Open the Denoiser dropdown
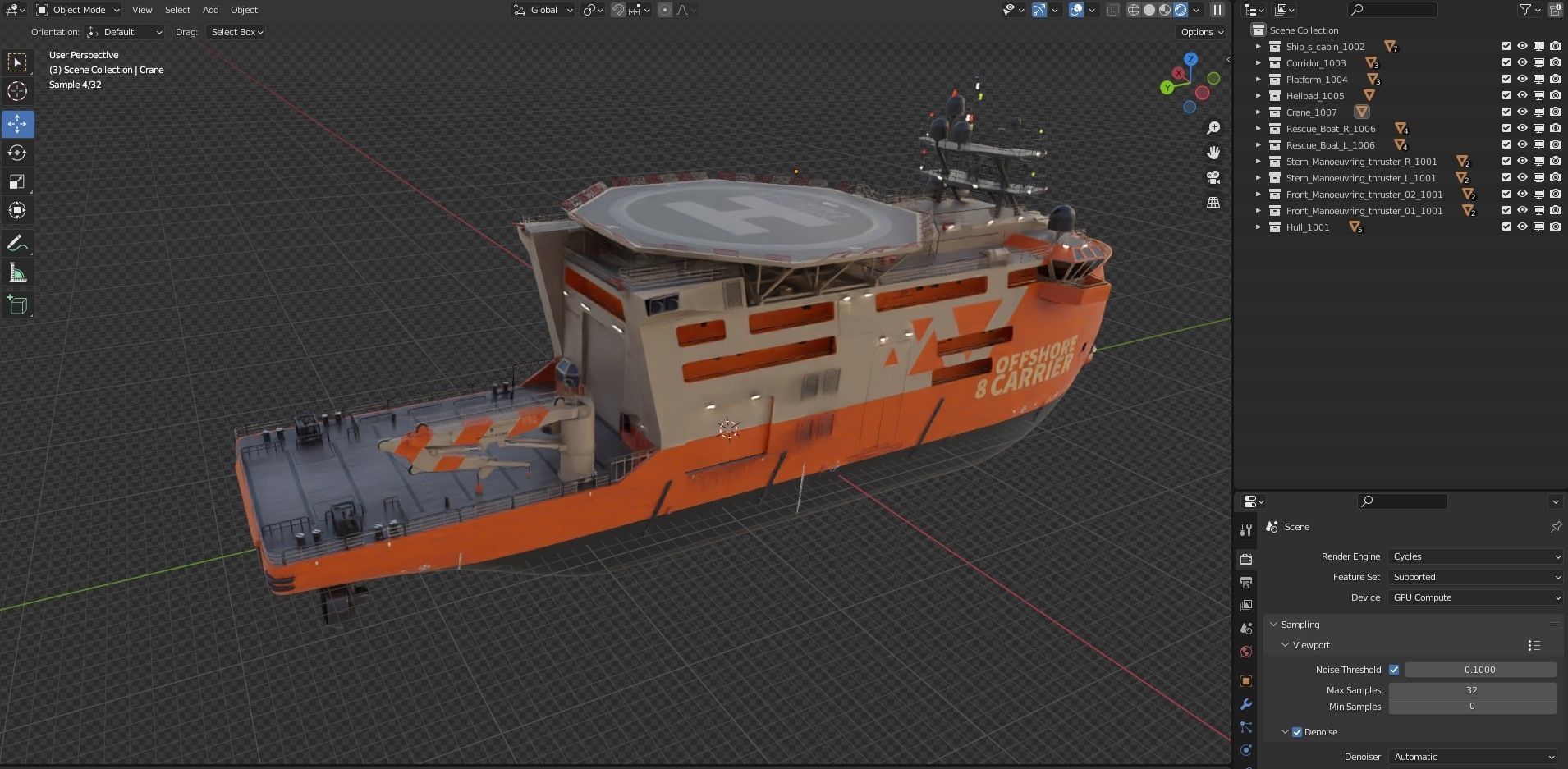The image size is (1568, 769). click(x=1473, y=757)
